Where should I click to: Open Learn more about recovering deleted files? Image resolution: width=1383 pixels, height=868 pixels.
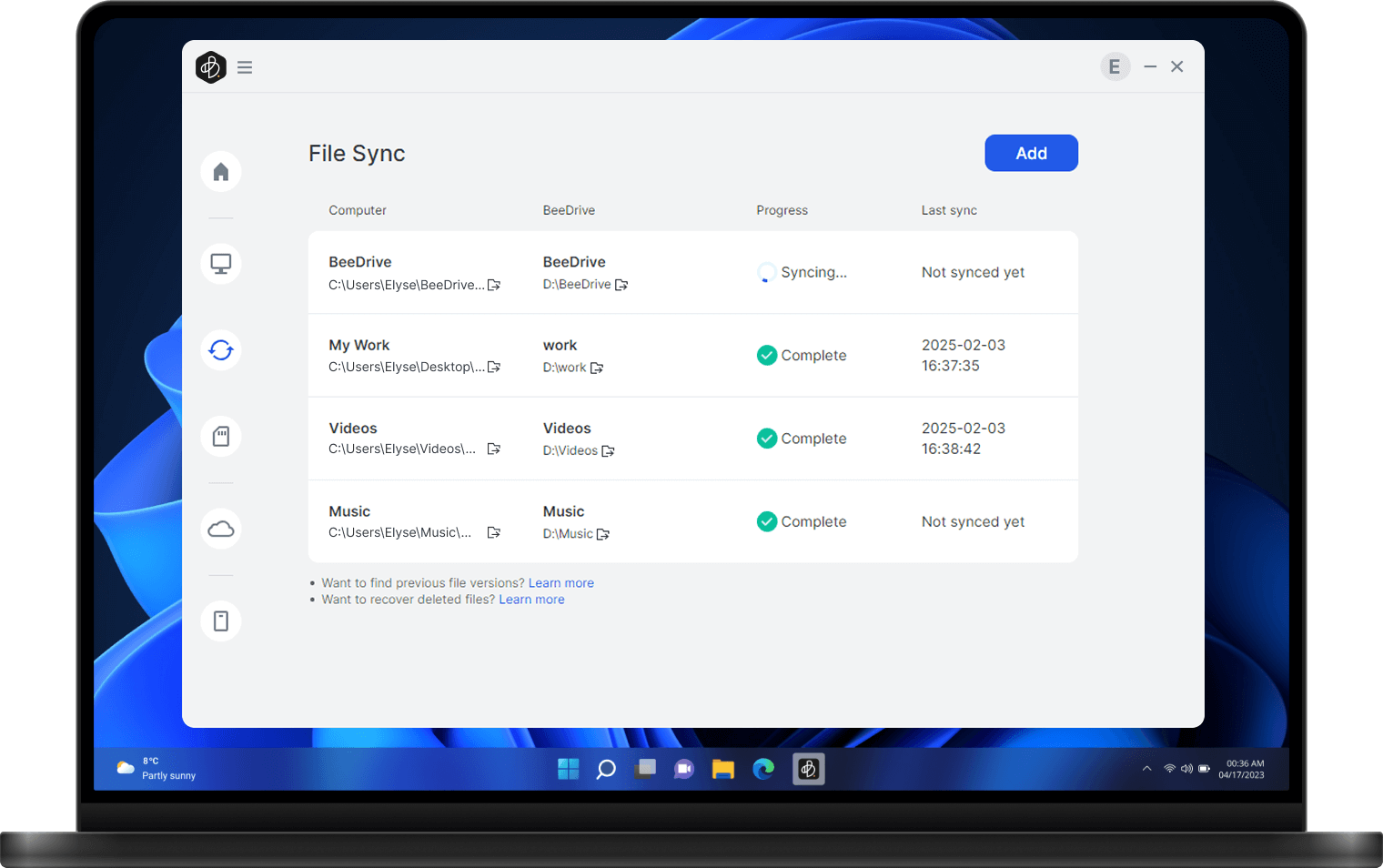(531, 599)
